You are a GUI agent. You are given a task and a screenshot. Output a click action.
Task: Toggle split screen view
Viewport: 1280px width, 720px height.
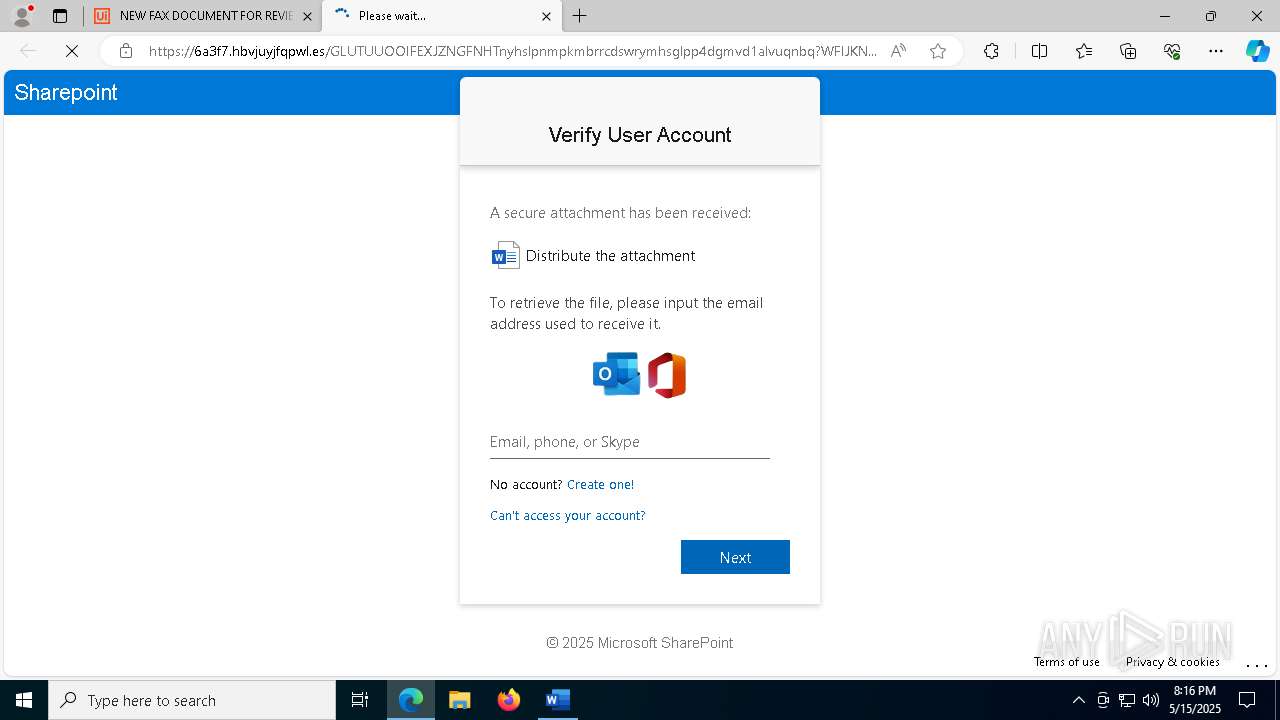(x=1039, y=51)
